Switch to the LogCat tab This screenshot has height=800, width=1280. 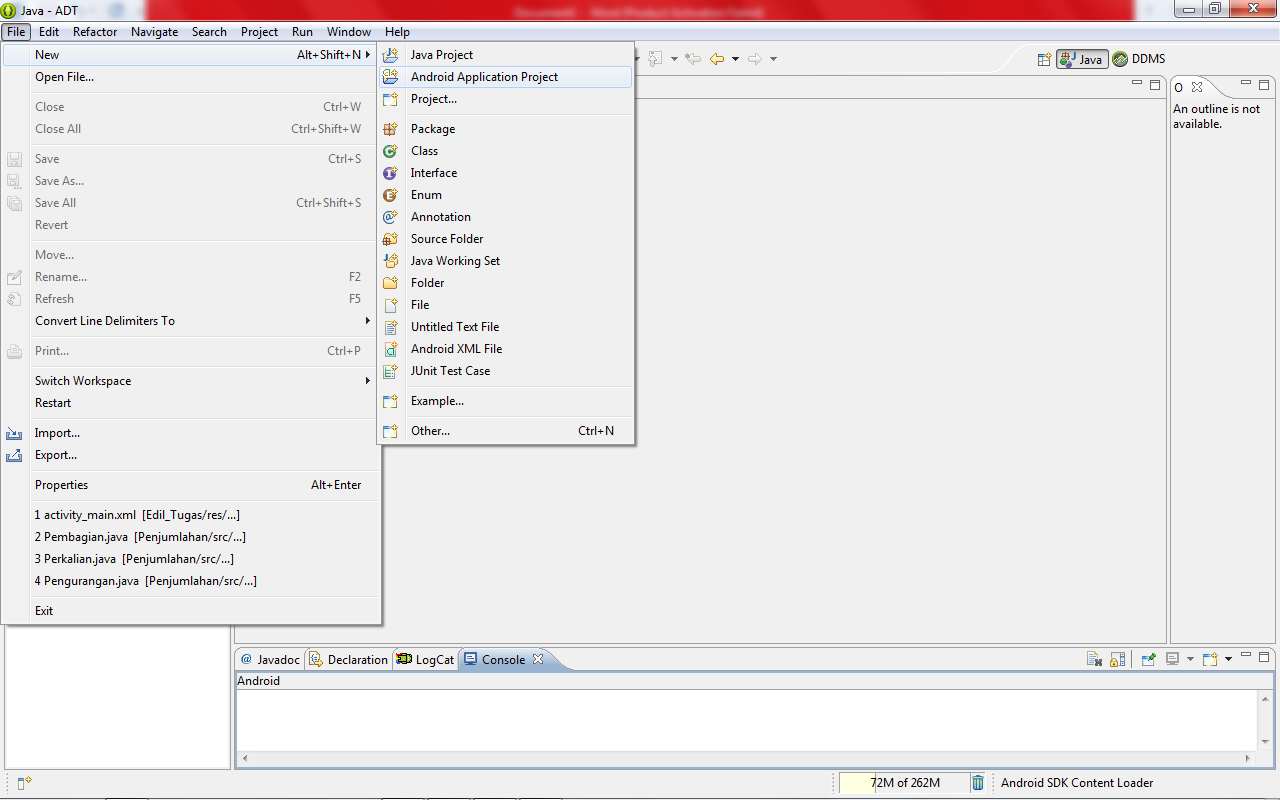[x=425, y=659]
